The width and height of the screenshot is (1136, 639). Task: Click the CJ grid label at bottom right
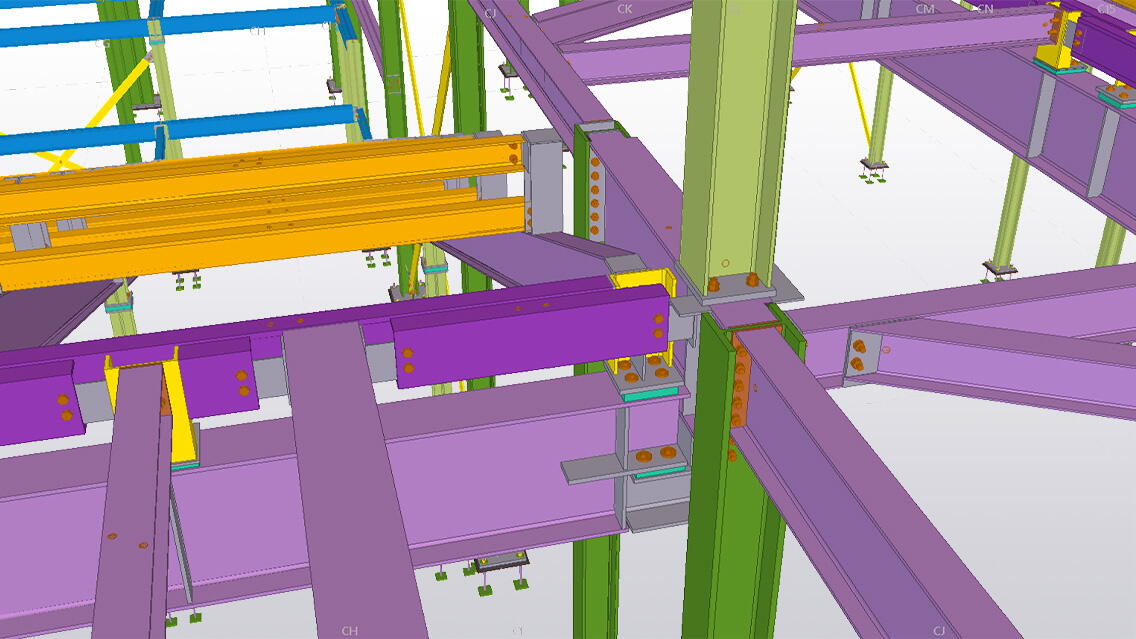pyautogui.click(x=939, y=630)
